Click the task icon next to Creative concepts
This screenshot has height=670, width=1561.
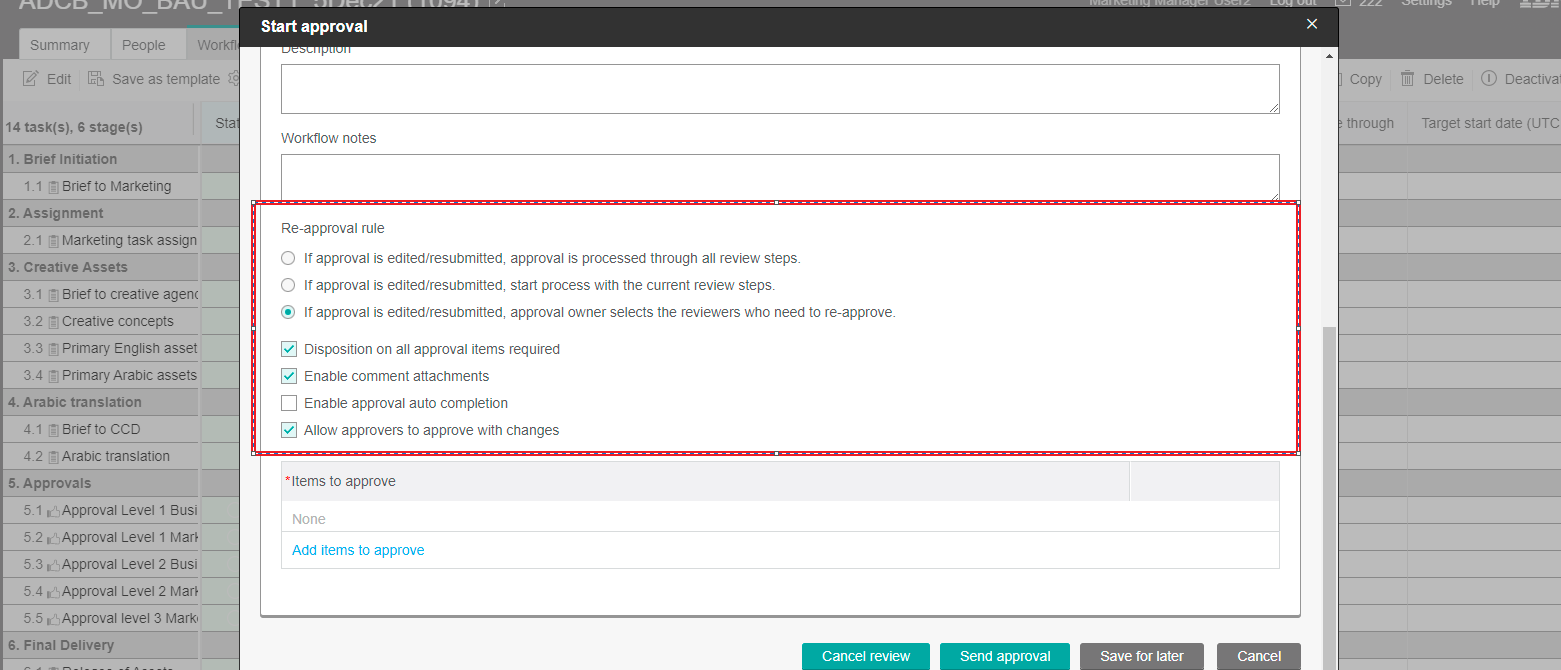coord(54,322)
